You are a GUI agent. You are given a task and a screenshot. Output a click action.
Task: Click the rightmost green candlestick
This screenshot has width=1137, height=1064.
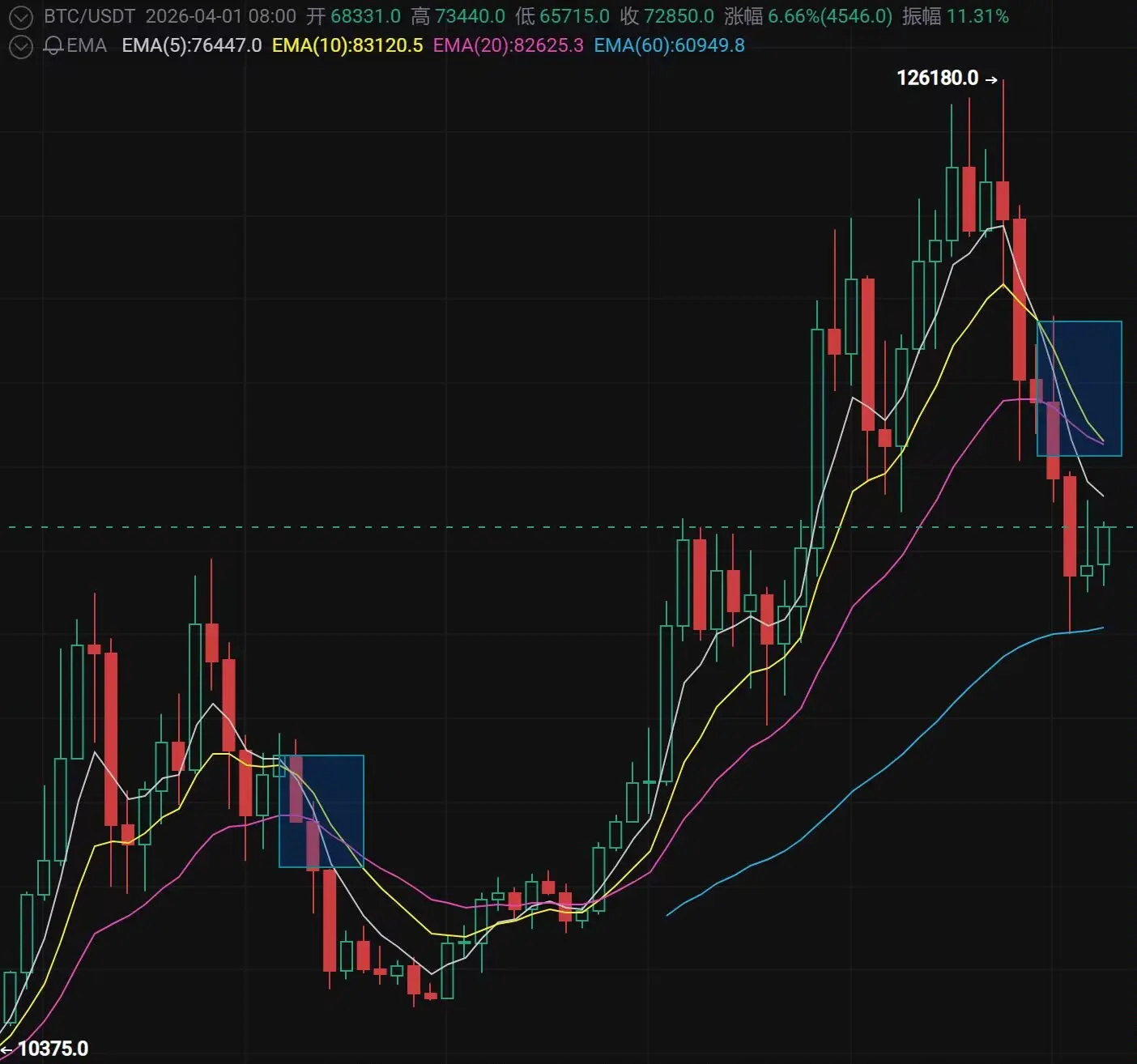click(x=1104, y=545)
